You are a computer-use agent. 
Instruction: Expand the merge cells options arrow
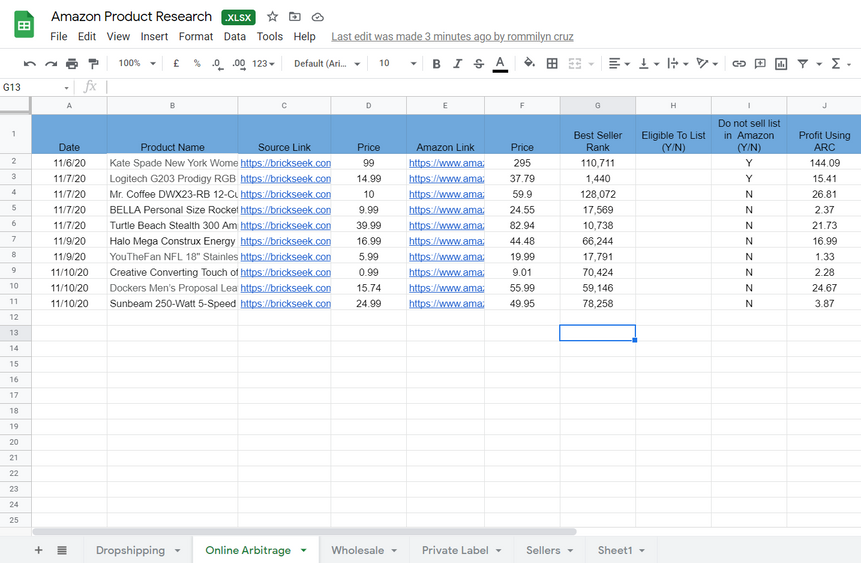591,64
